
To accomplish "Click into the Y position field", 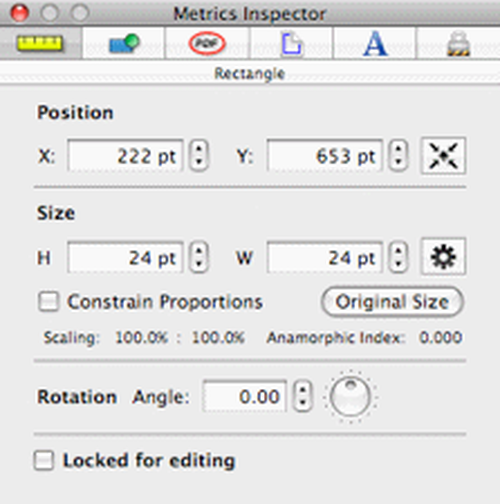I will (325, 156).
